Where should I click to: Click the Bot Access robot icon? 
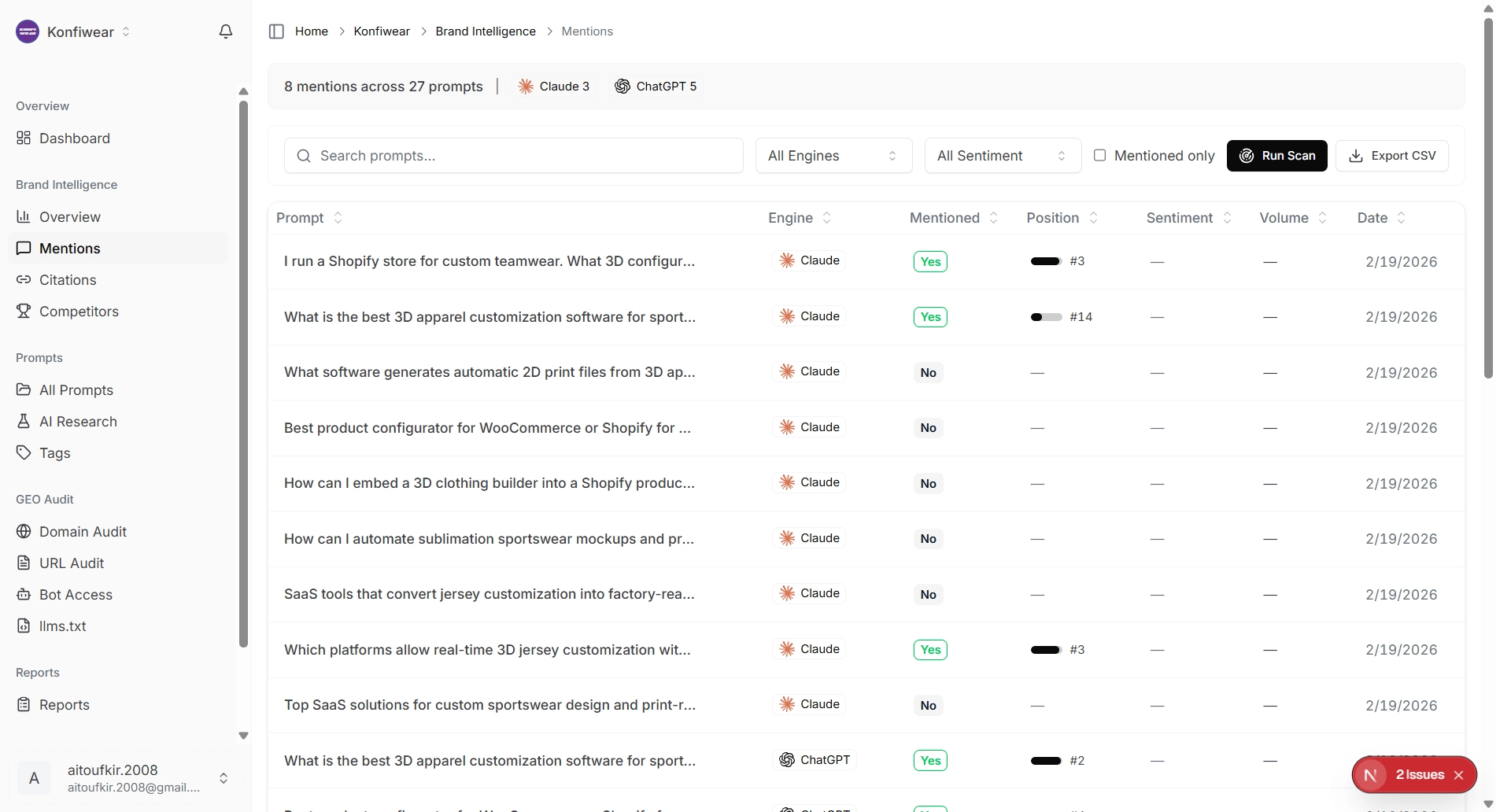(x=24, y=595)
